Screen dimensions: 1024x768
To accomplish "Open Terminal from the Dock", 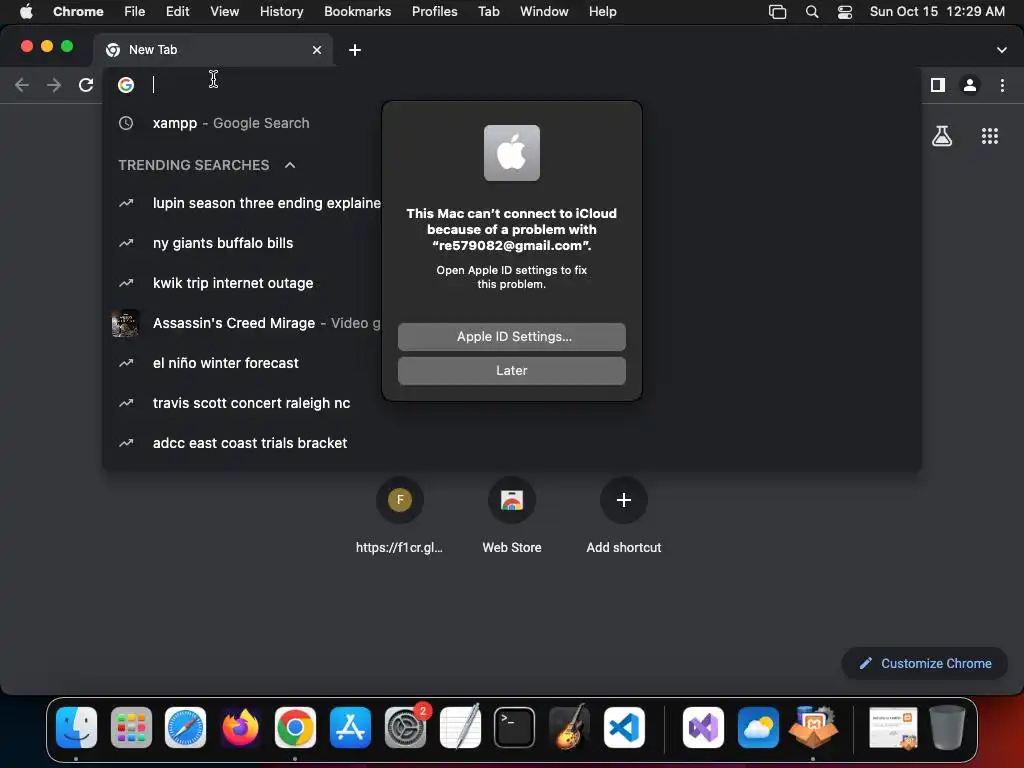I will (515, 728).
